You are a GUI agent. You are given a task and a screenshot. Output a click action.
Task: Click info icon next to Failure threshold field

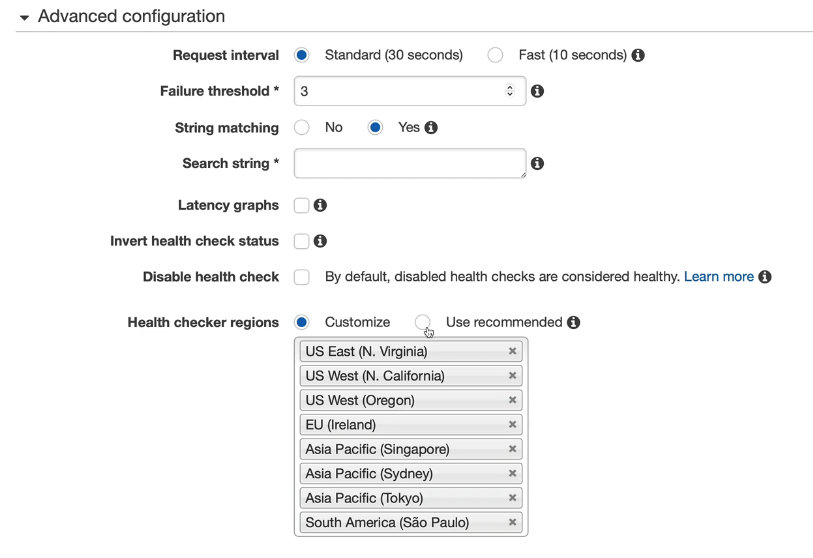(x=537, y=91)
